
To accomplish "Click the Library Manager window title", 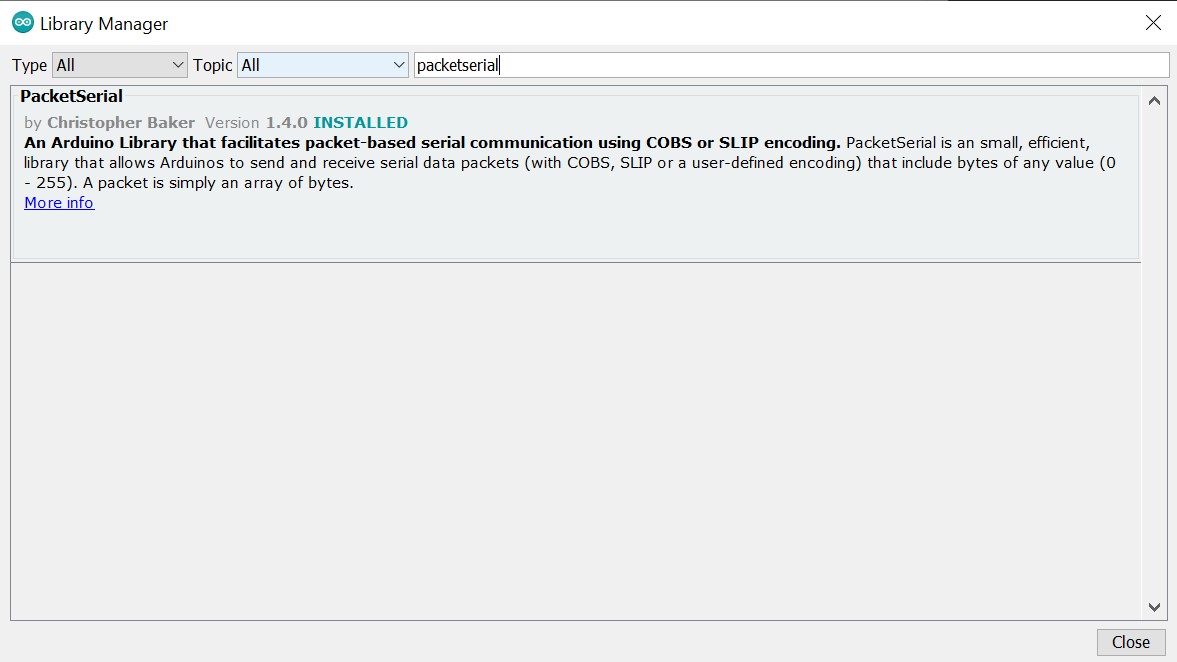I will coord(104,24).
